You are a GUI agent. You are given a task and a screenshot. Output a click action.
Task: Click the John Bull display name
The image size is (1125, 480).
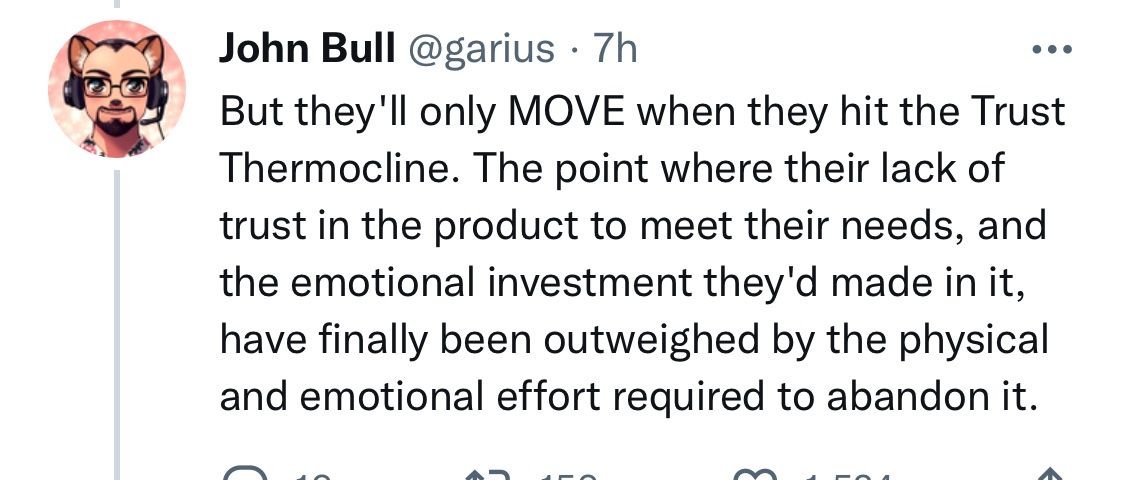(306, 48)
